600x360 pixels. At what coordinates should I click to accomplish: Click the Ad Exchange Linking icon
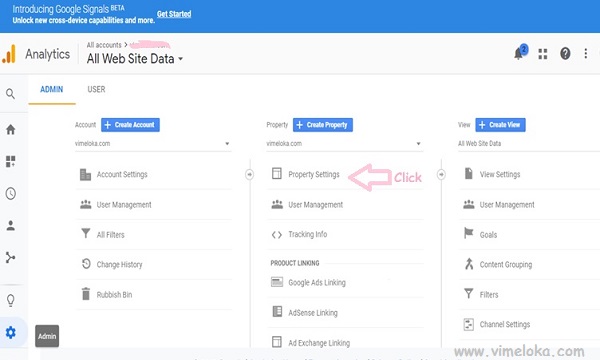277,342
